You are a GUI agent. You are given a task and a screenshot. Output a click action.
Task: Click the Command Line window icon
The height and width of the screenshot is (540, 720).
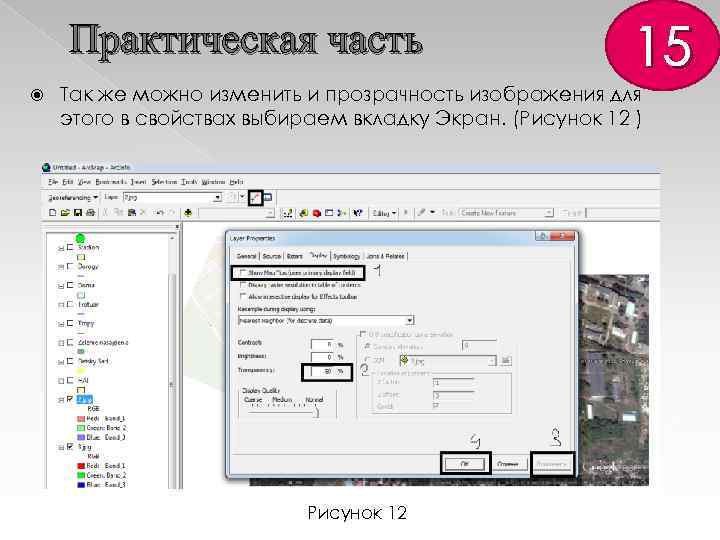tap(329, 213)
